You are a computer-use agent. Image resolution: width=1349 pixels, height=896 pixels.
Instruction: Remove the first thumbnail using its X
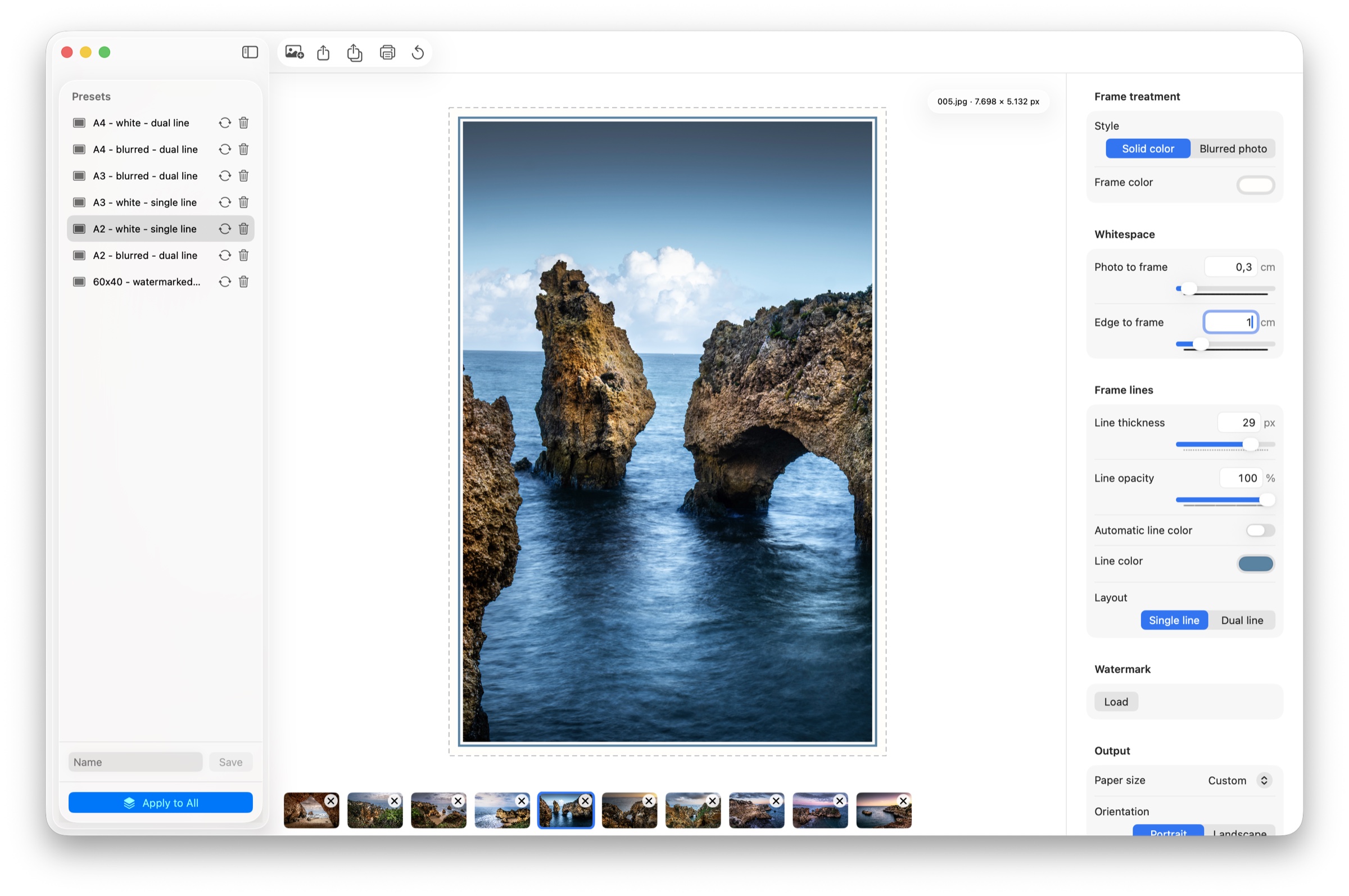click(x=331, y=800)
